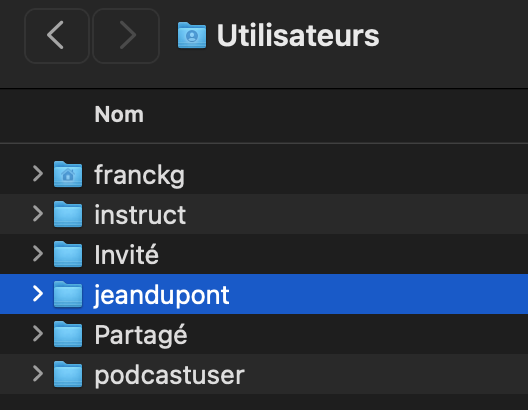Click the Invité folder icon
The height and width of the screenshot is (410, 528).
[68, 254]
